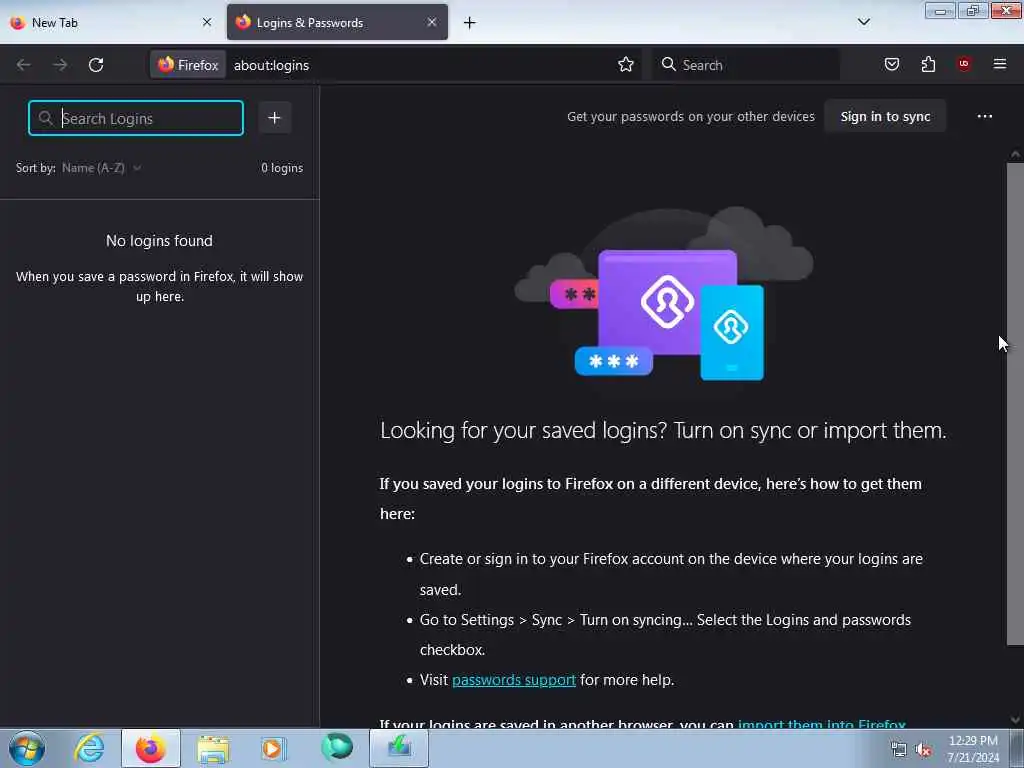Viewport: 1024px width, 768px height.
Task: Open Windows Media Player from taskbar
Action: pyautogui.click(x=274, y=748)
